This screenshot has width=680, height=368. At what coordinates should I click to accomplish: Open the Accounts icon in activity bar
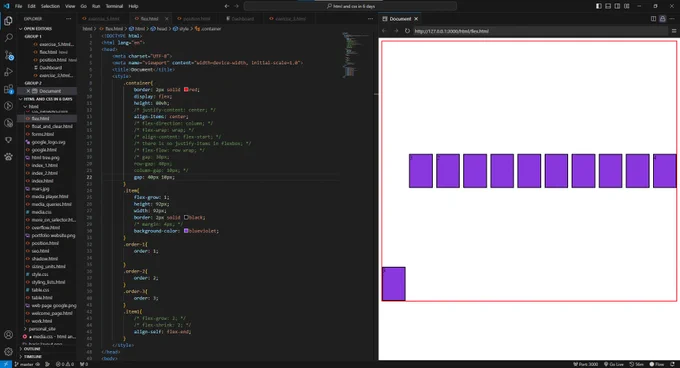pyautogui.click(x=8, y=334)
